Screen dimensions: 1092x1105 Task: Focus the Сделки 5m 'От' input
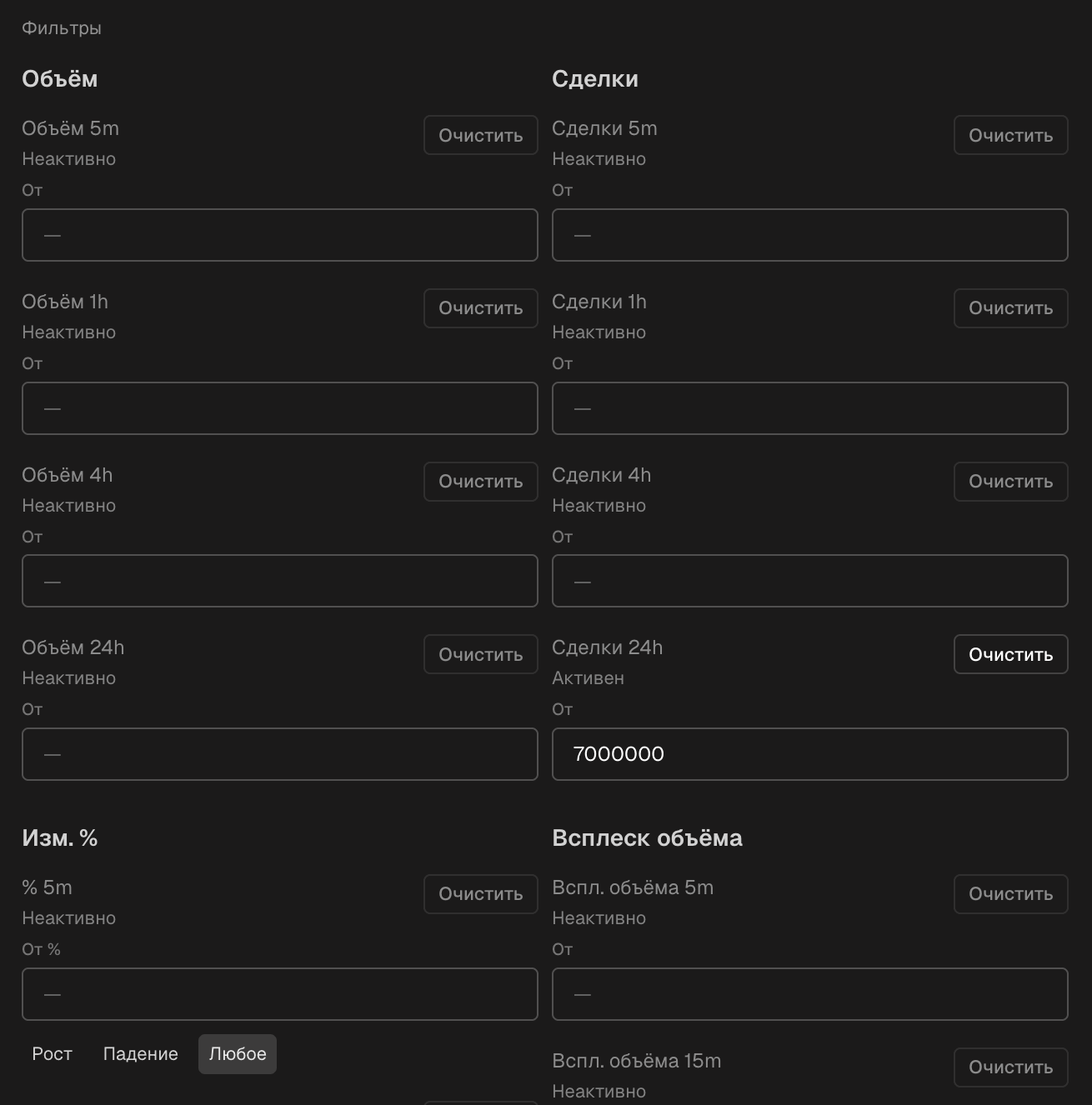coord(810,235)
